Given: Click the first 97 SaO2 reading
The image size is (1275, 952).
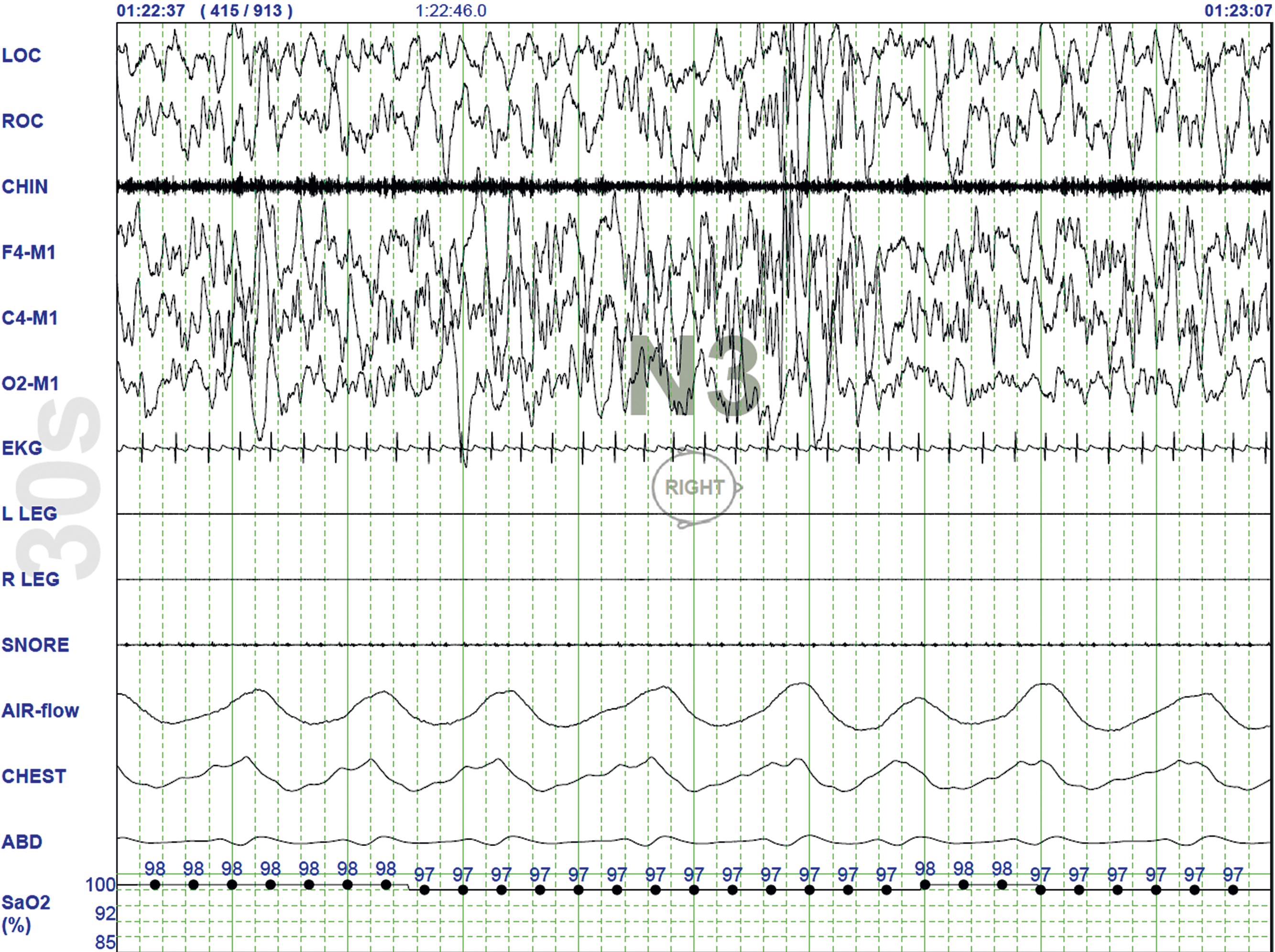Looking at the screenshot, I should (424, 875).
